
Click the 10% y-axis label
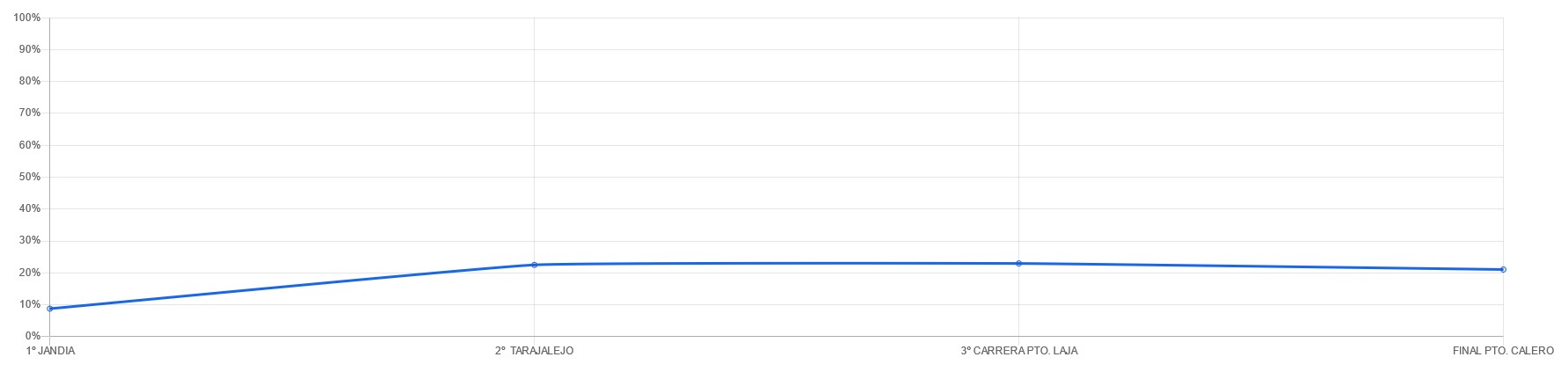30,304
